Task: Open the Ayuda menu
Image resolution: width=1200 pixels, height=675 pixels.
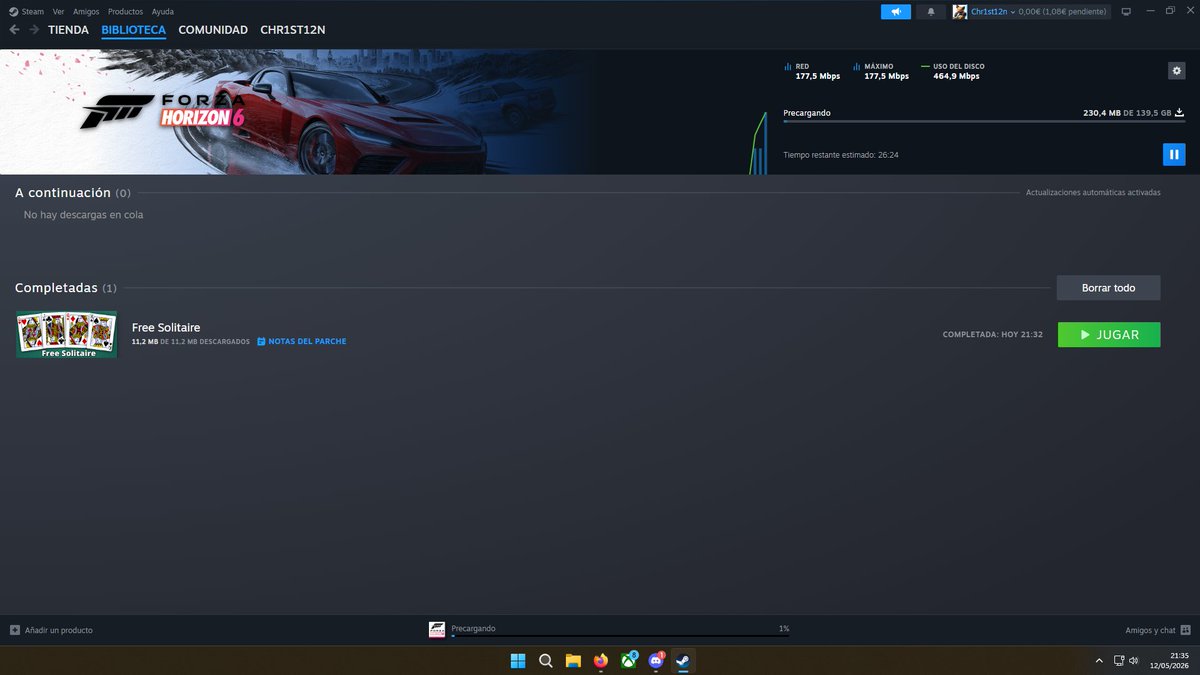Action: (162, 11)
